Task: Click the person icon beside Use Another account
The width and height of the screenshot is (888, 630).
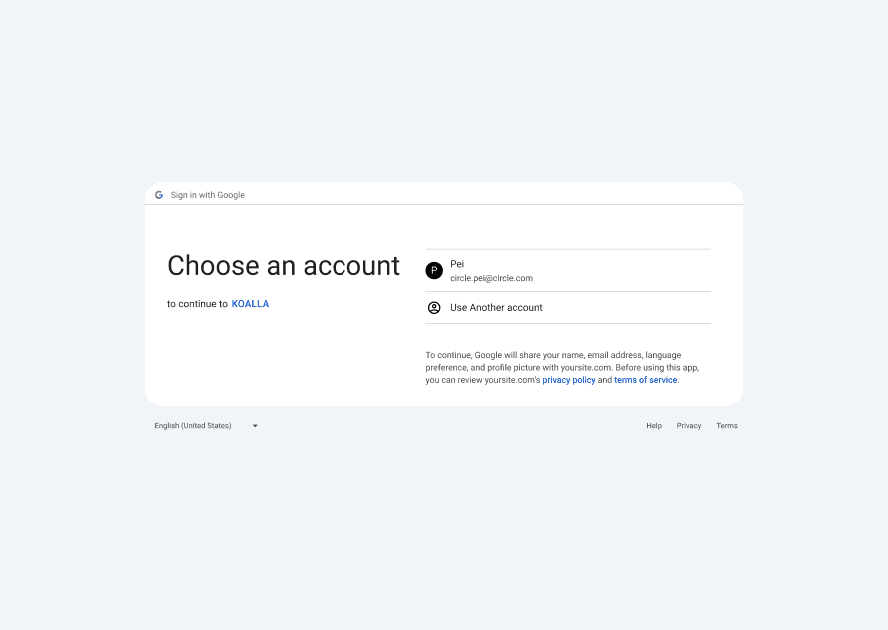Action: [x=434, y=308]
